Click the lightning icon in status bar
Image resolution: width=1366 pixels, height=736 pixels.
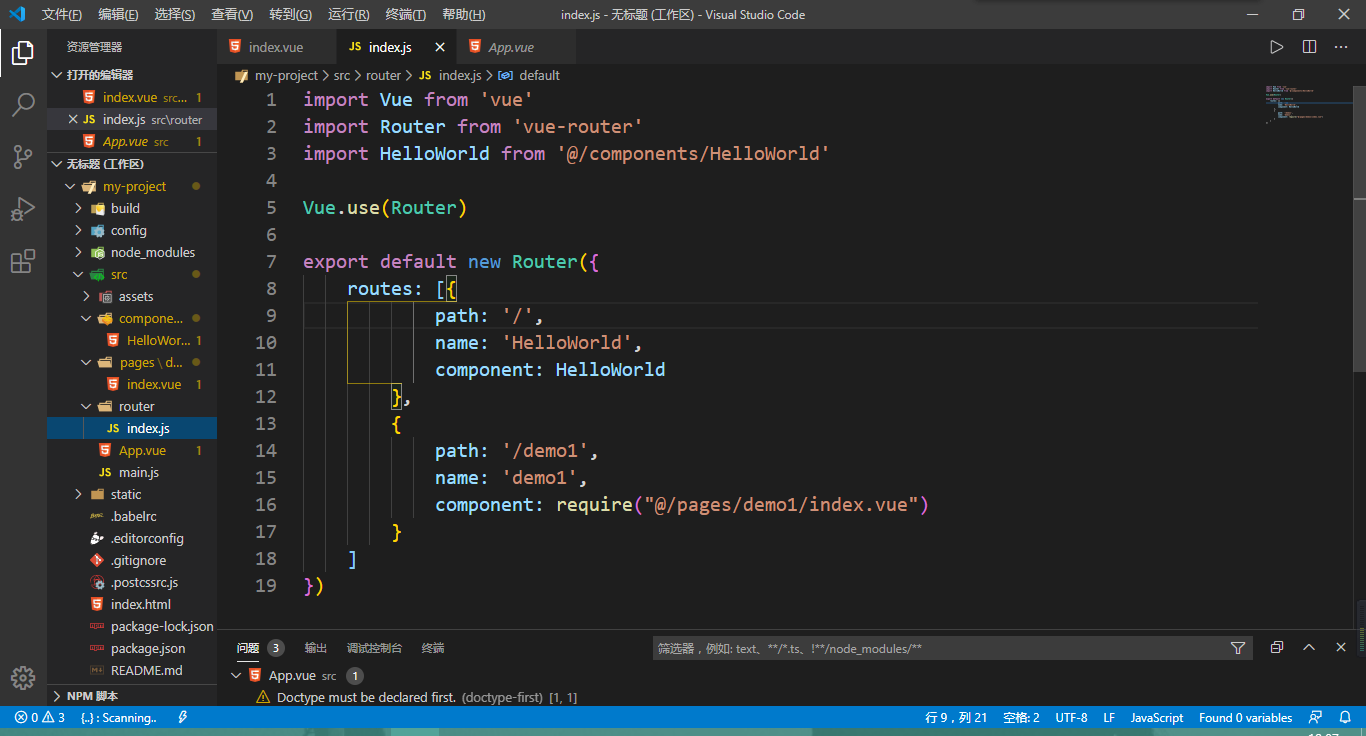183,718
